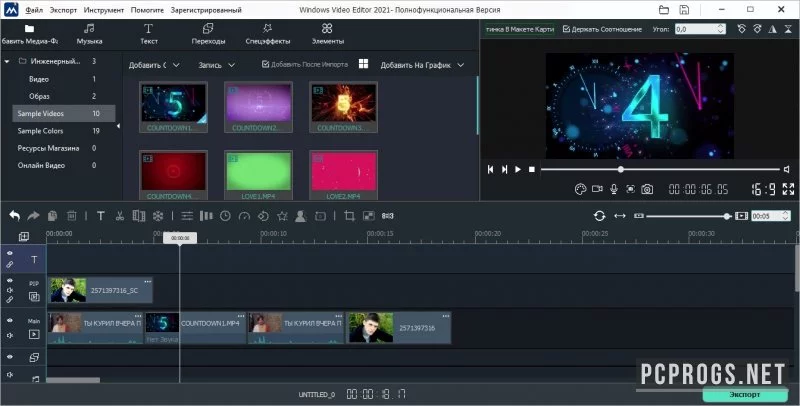Click the add text T tool in timeline toolbar

pyautogui.click(x=101, y=216)
